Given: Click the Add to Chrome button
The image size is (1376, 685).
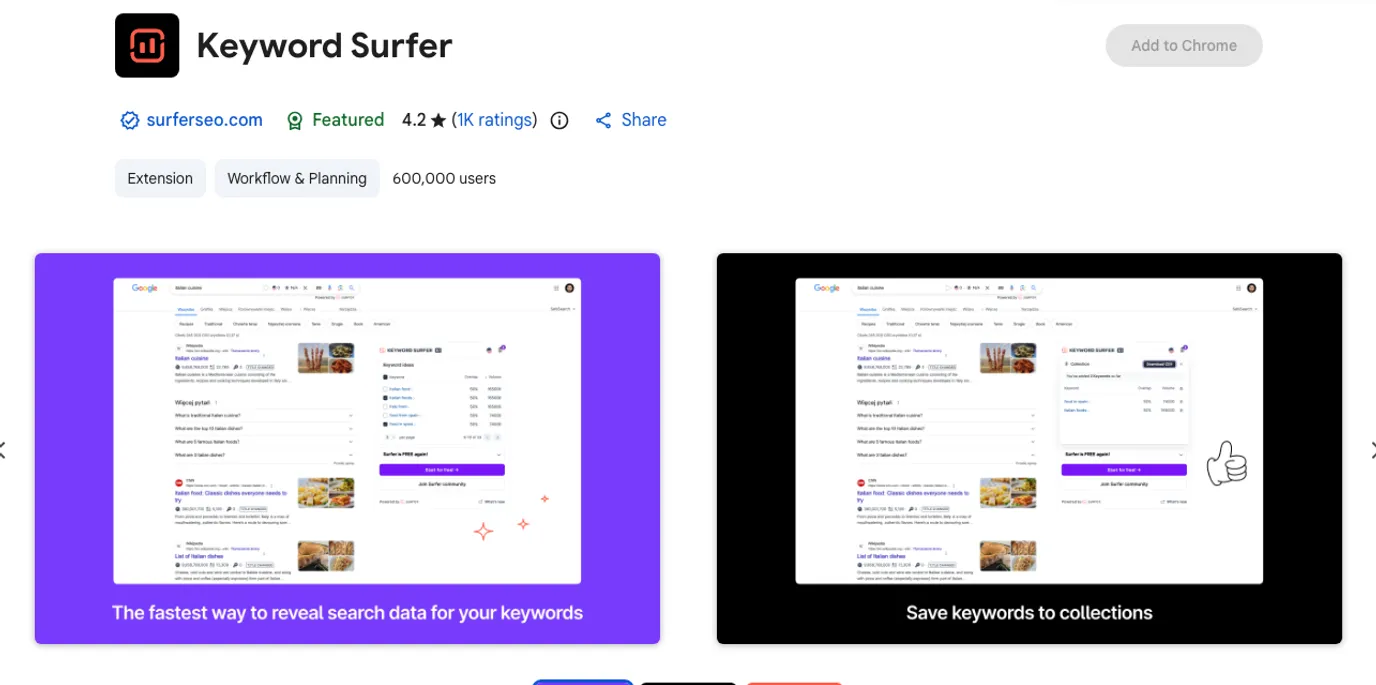Looking at the screenshot, I should pos(1184,46).
